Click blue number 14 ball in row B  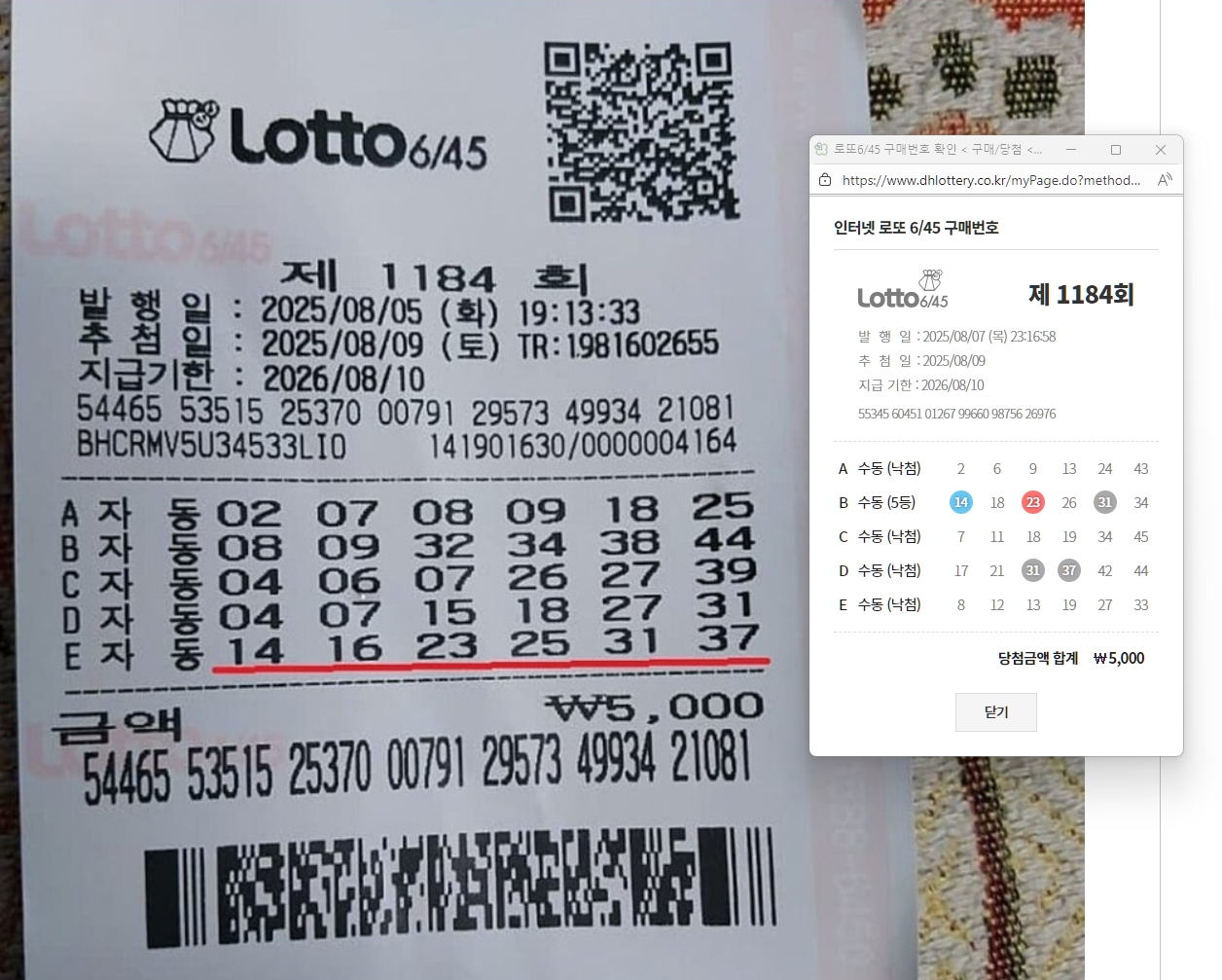pos(961,502)
